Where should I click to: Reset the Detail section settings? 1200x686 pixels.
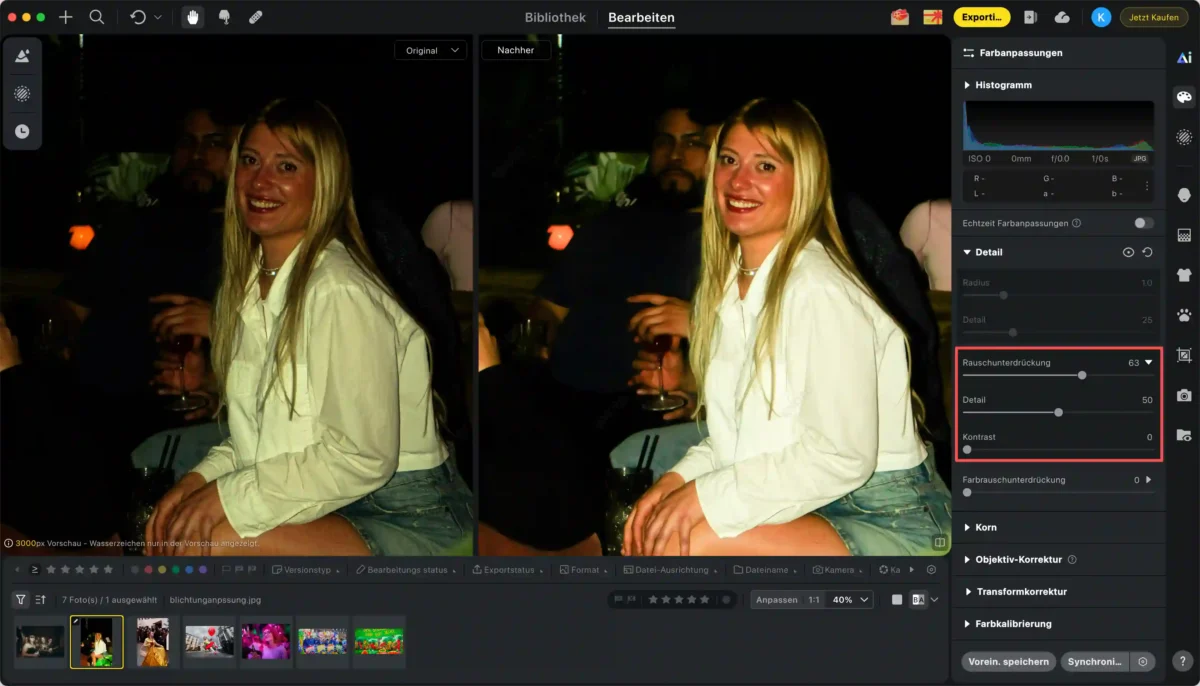pos(1147,252)
